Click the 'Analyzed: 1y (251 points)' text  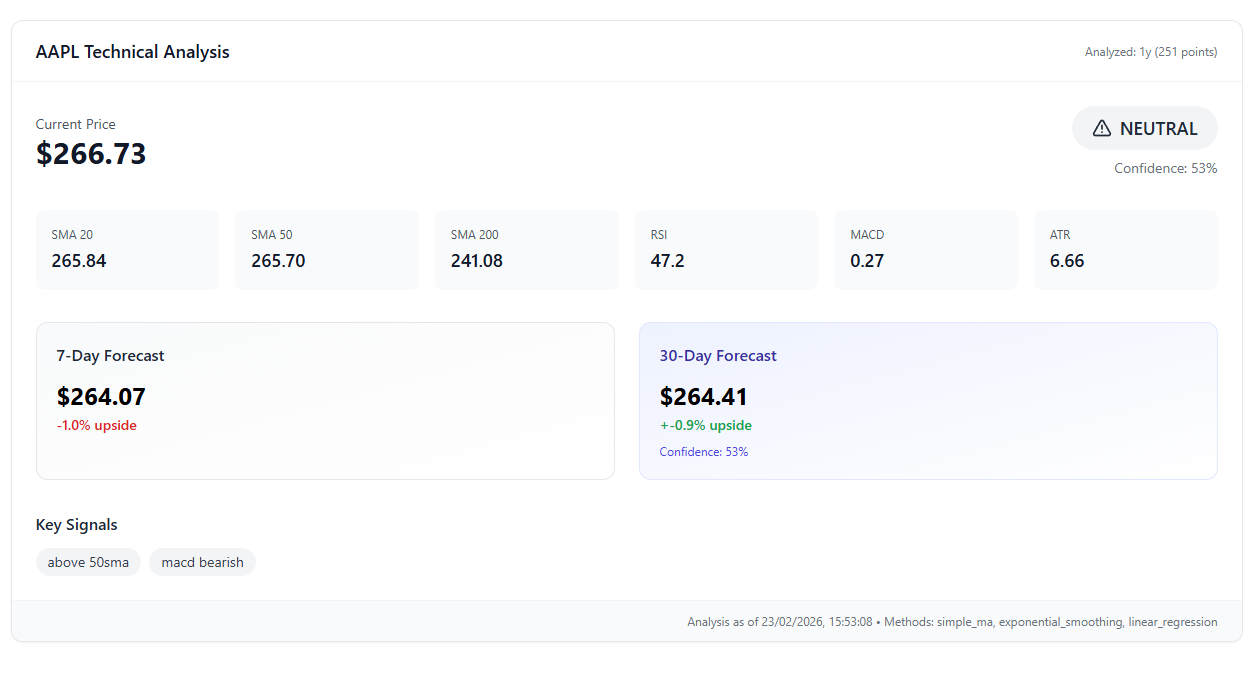pos(1151,52)
